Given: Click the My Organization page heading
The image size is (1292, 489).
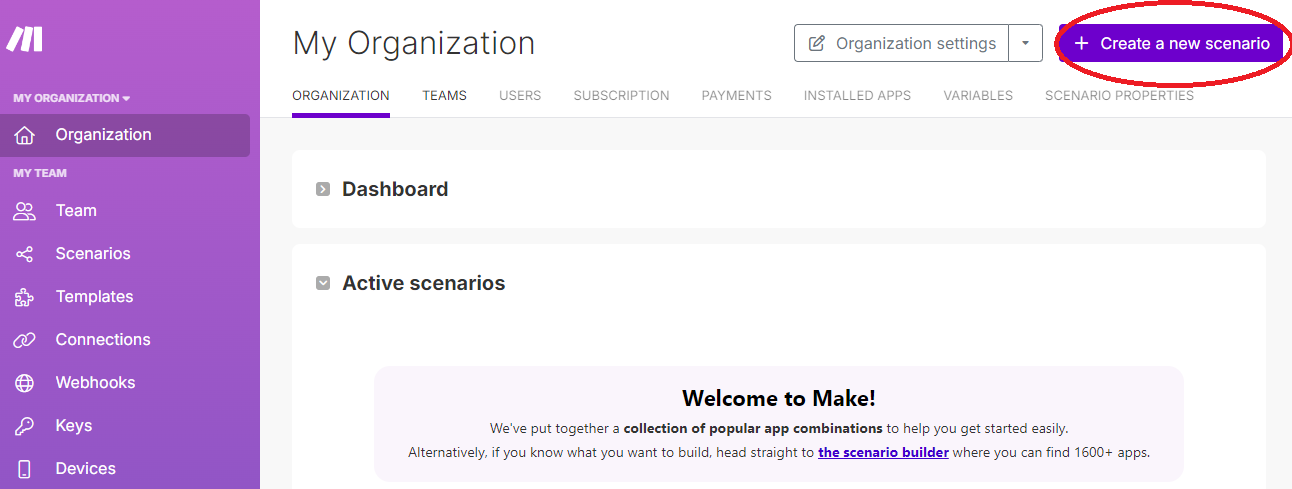Looking at the screenshot, I should pyautogui.click(x=414, y=44).
